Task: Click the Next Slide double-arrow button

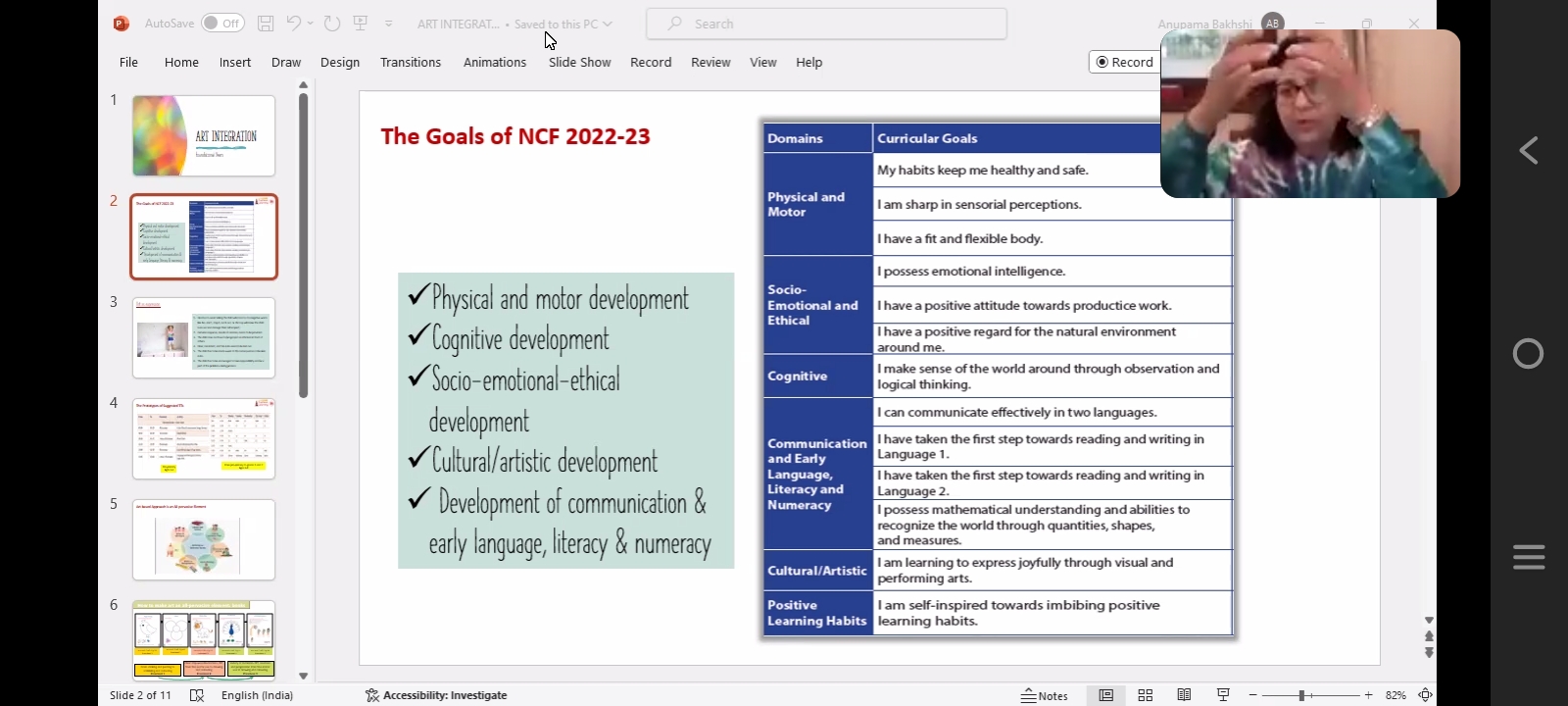Action: [x=1429, y=652]
